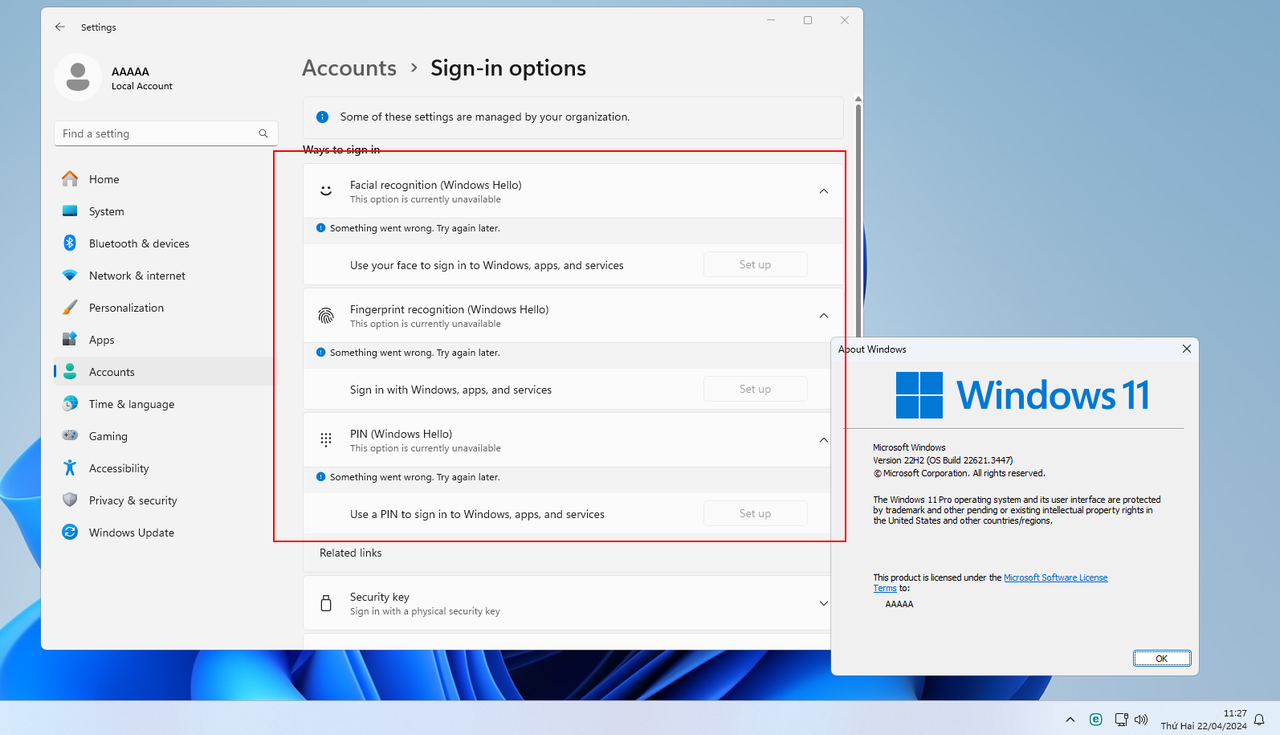Screen dimensions: 1280x735
Task: Click the blue info icon in organization banner
Action: point(322,116)
